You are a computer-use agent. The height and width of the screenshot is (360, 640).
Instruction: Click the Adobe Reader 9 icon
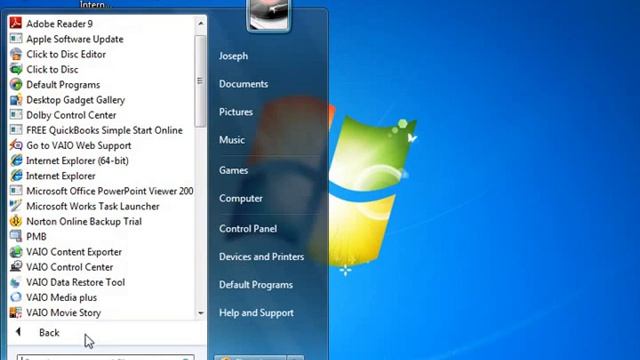pos(16,23)
